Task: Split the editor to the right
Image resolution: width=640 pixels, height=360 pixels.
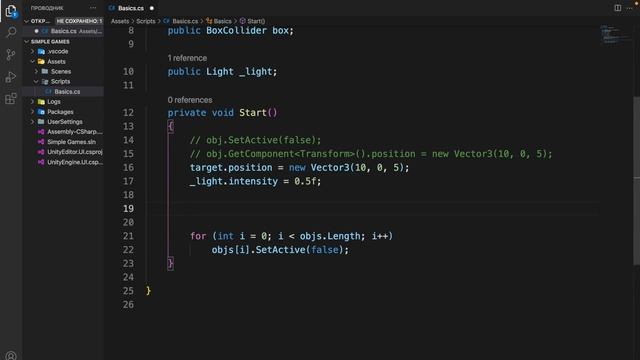Action: (x=618, y=8)
